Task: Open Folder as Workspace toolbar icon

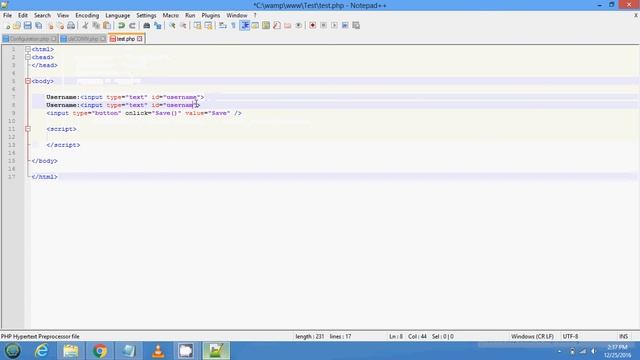Action: coord(288,26)
